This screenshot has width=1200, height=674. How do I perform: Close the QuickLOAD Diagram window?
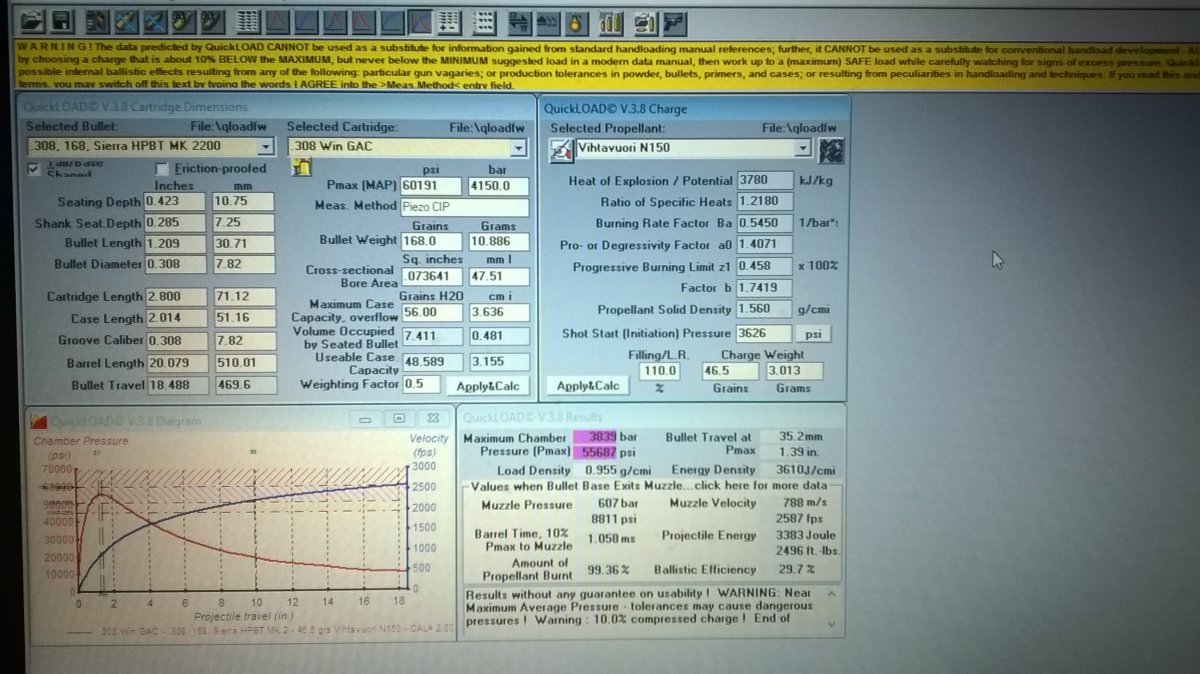(x=432, y=418)
